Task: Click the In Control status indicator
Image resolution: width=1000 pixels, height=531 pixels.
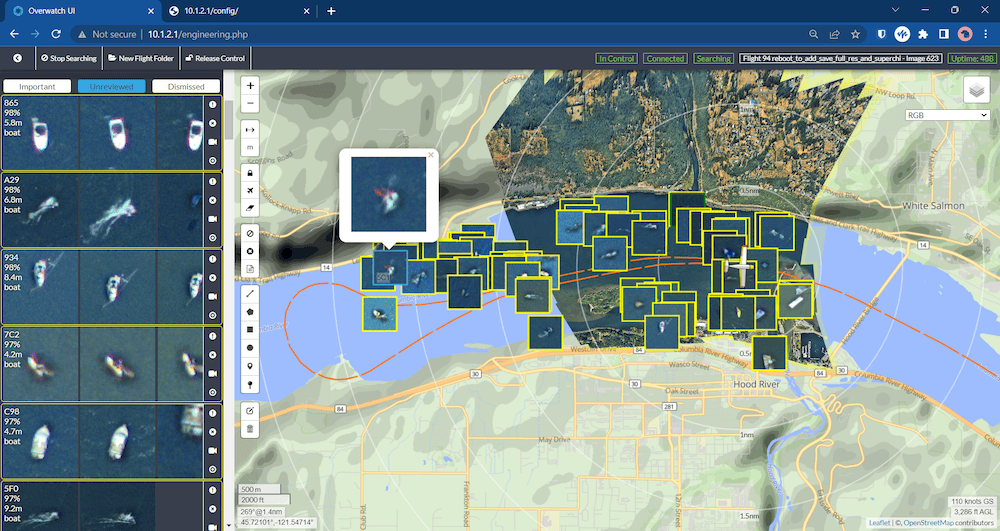Action: pos(616,58)
